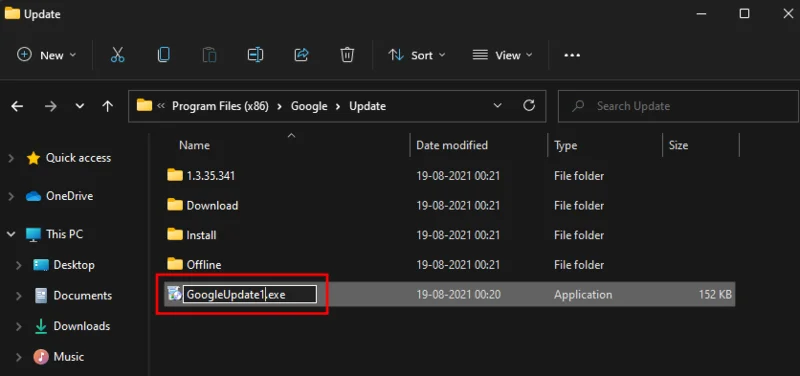
Task: Click the Offline folder icon
Action: click(x=175, y=264)
